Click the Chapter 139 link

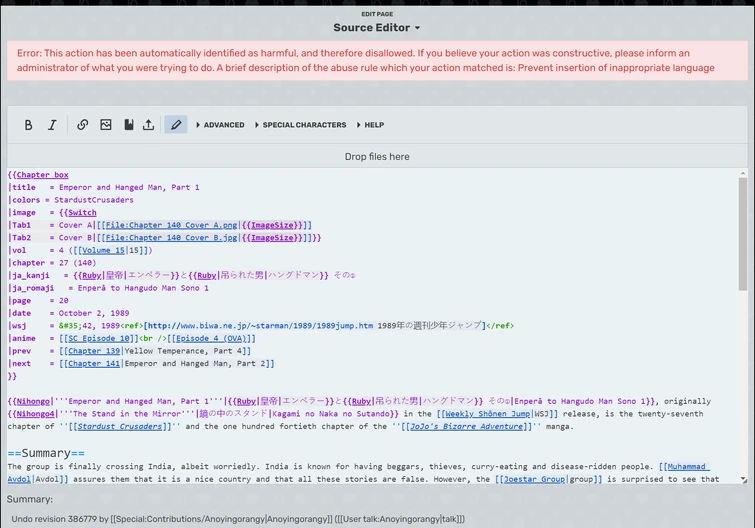pyautogui.click(x=94, y=351)
